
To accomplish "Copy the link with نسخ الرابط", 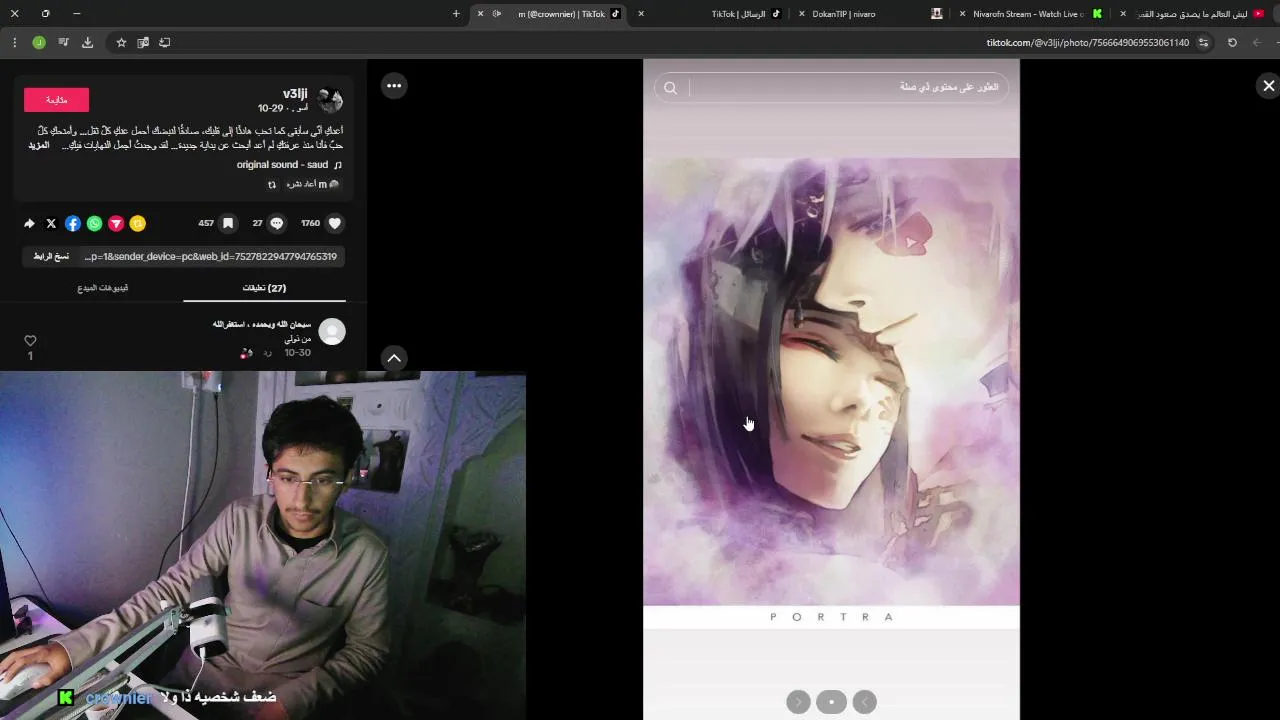I will point(51,256).
